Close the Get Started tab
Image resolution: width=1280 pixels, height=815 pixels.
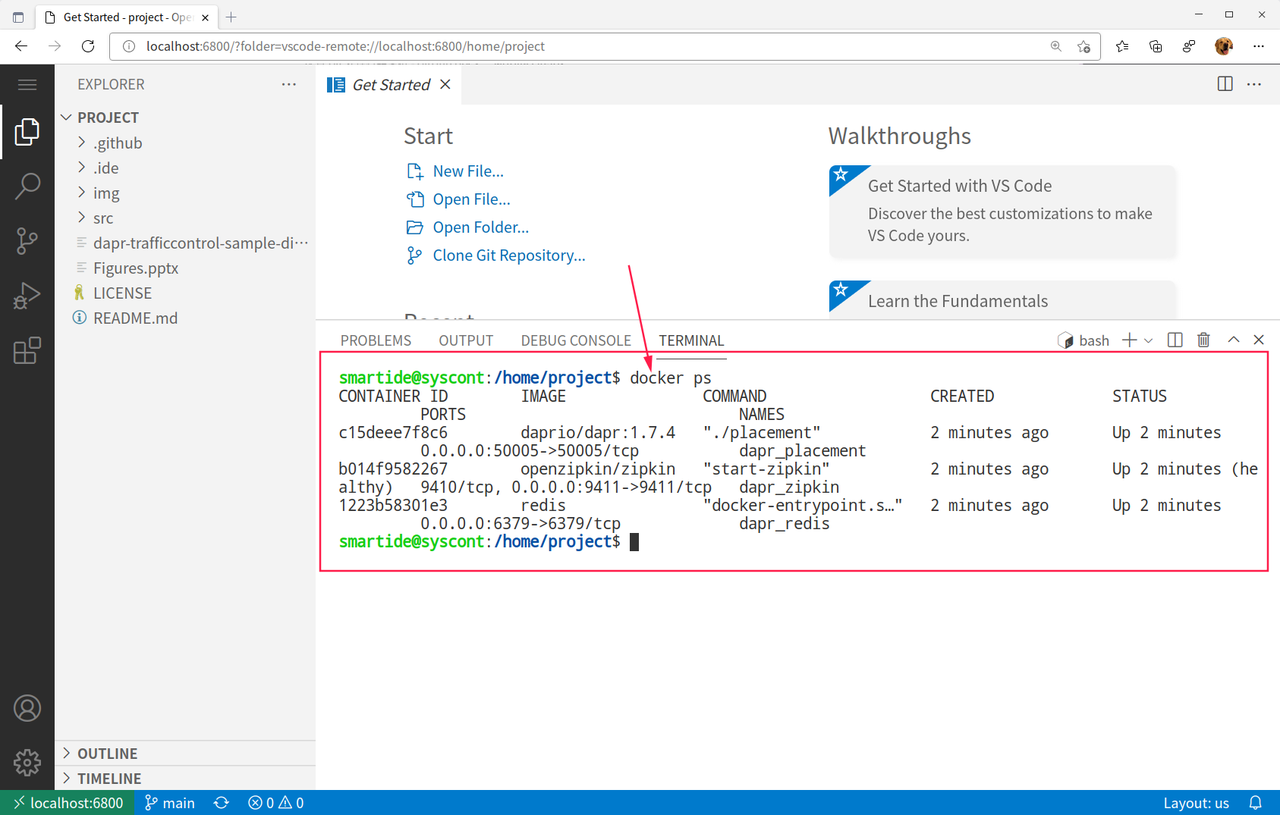click(x=445, y=85)
